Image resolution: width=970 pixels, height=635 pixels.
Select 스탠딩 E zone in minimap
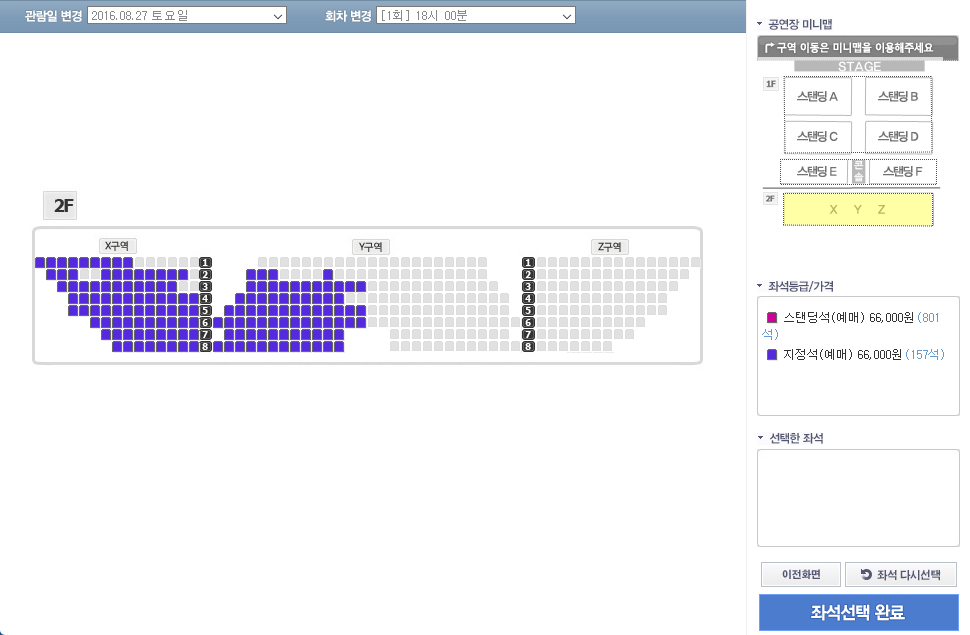click(x=815, y=171)
